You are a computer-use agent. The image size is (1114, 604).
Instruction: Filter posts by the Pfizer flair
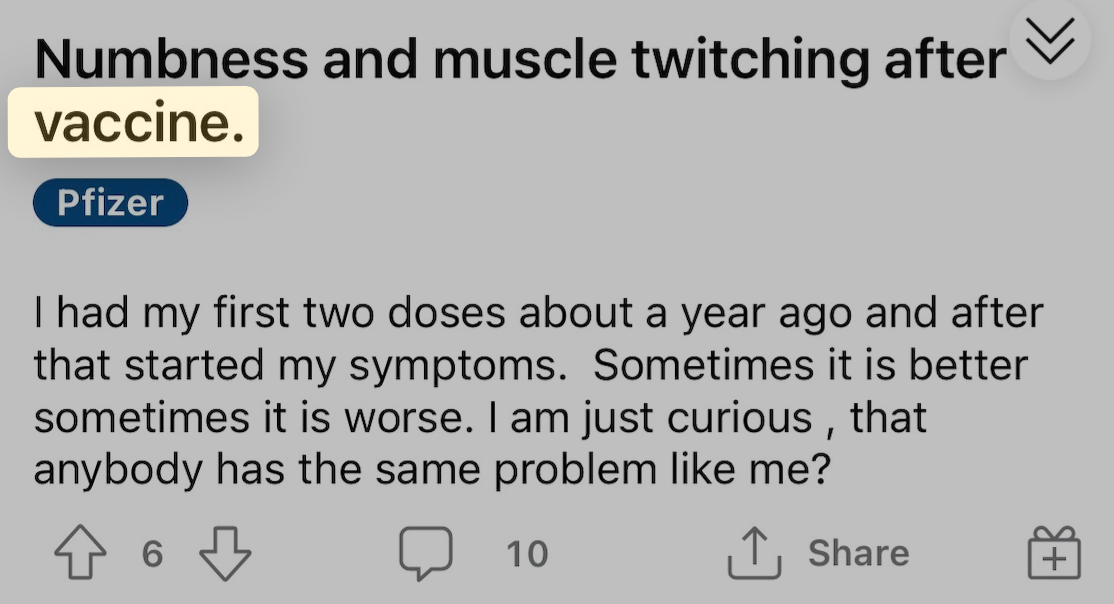tap(110, 203)
